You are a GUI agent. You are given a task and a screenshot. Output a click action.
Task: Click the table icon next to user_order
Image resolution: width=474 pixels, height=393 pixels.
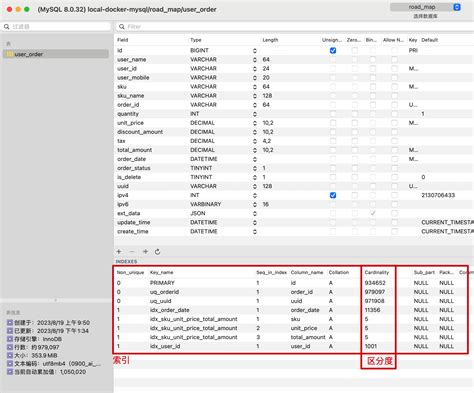[x=9, y=54]
